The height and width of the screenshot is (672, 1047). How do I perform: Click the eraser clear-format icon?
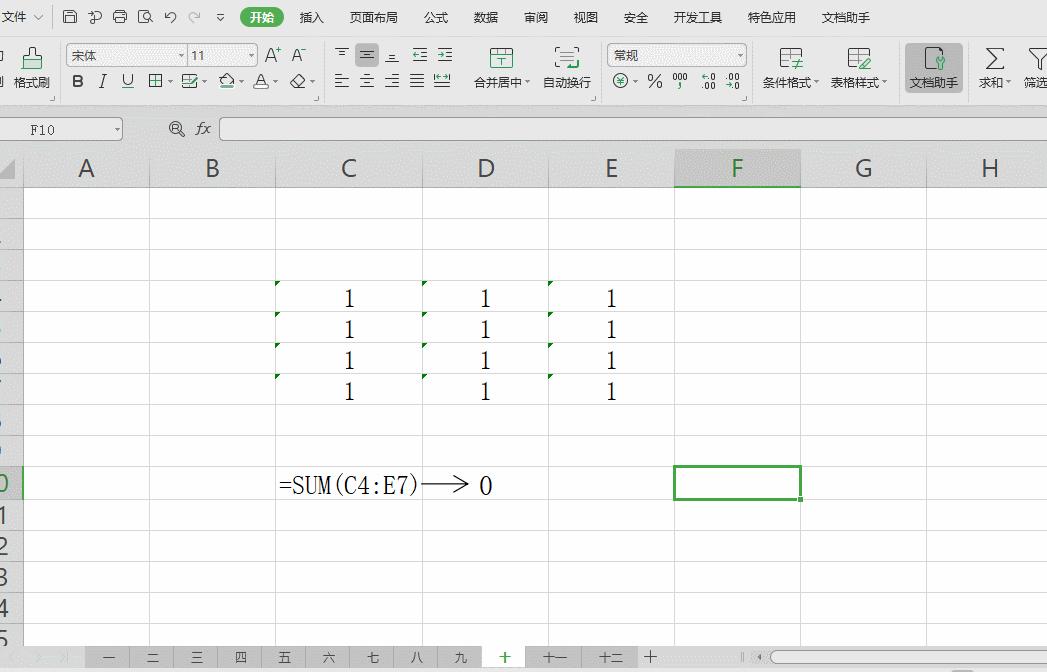298,81
